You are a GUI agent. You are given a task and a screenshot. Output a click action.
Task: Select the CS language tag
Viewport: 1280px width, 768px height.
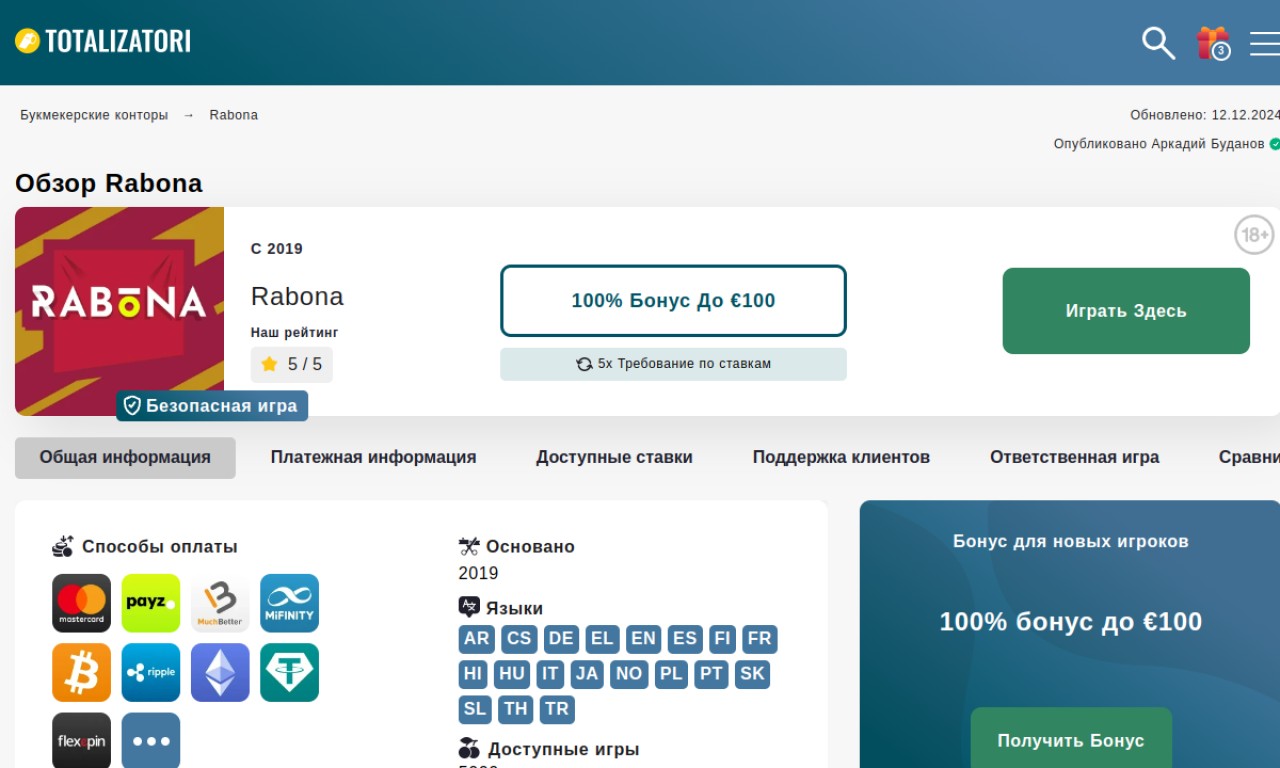point(518,639)
